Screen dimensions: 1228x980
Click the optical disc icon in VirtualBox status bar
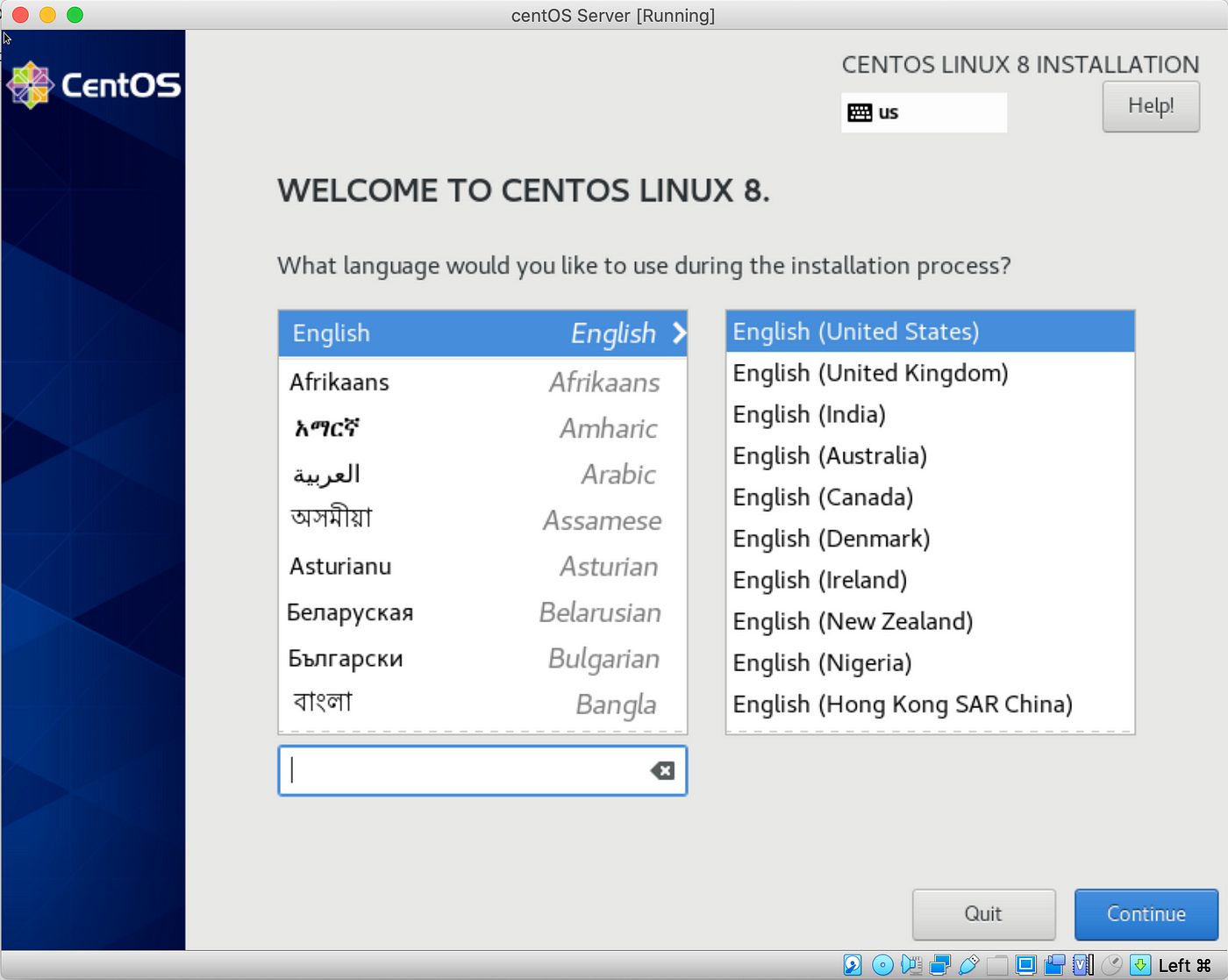(x=882, y=965)
